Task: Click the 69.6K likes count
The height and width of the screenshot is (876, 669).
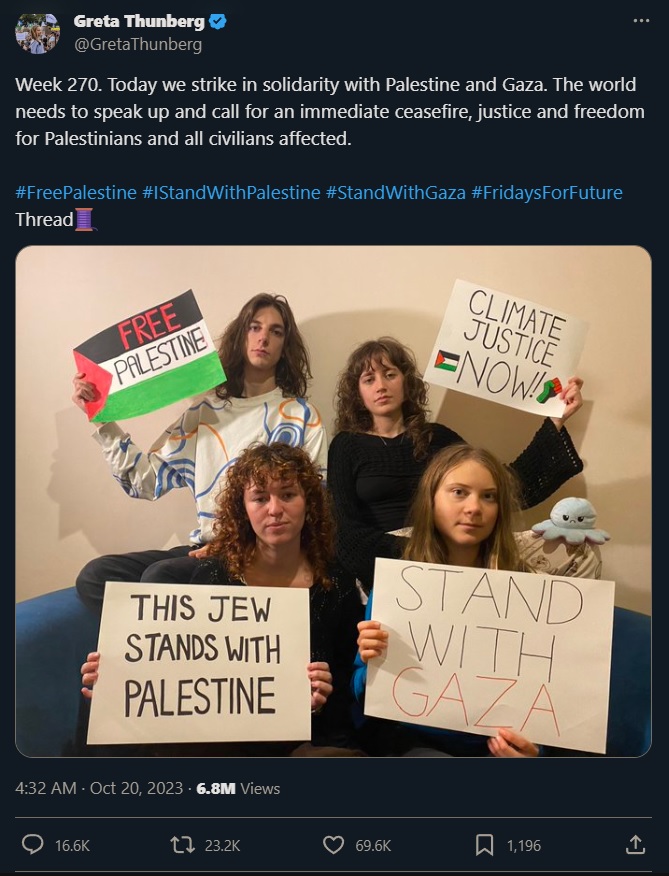Action: (x=373, y=845)
